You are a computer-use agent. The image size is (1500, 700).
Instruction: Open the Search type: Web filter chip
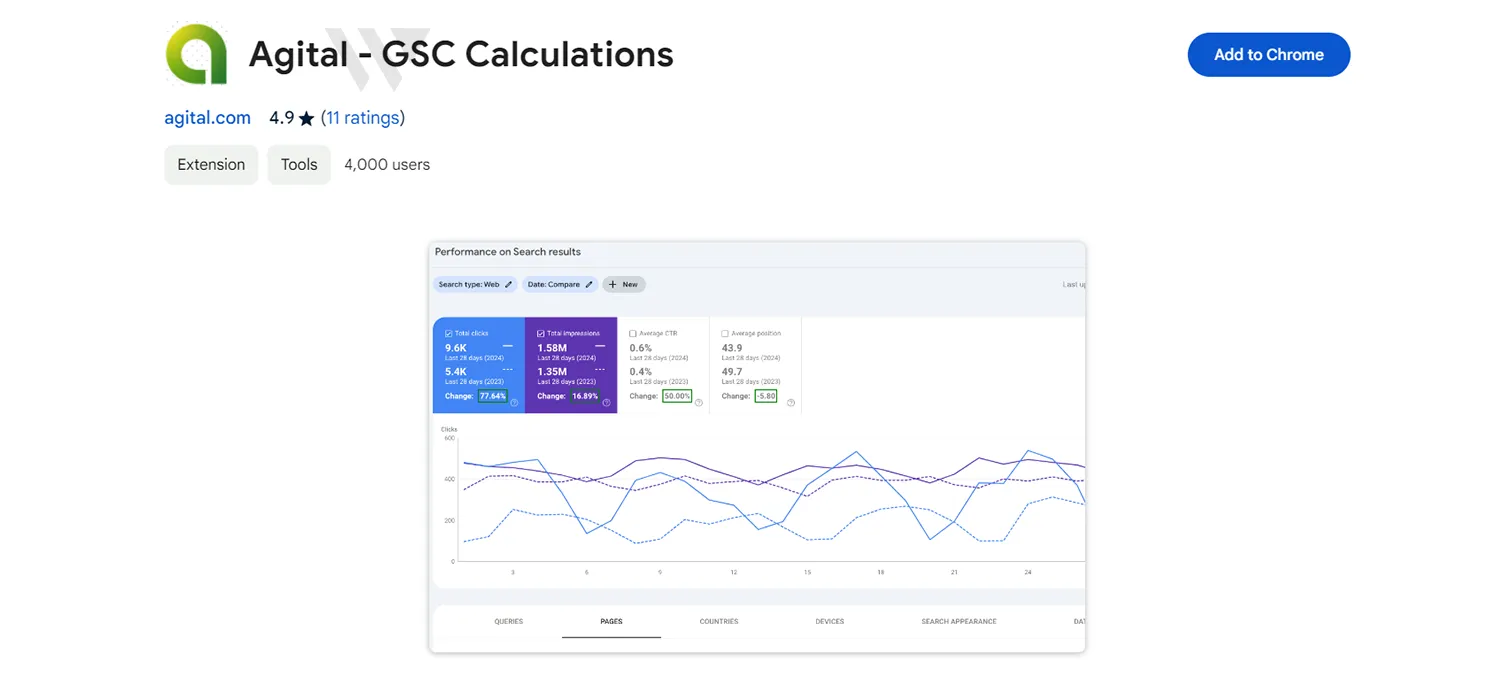[x=475, y=284]
